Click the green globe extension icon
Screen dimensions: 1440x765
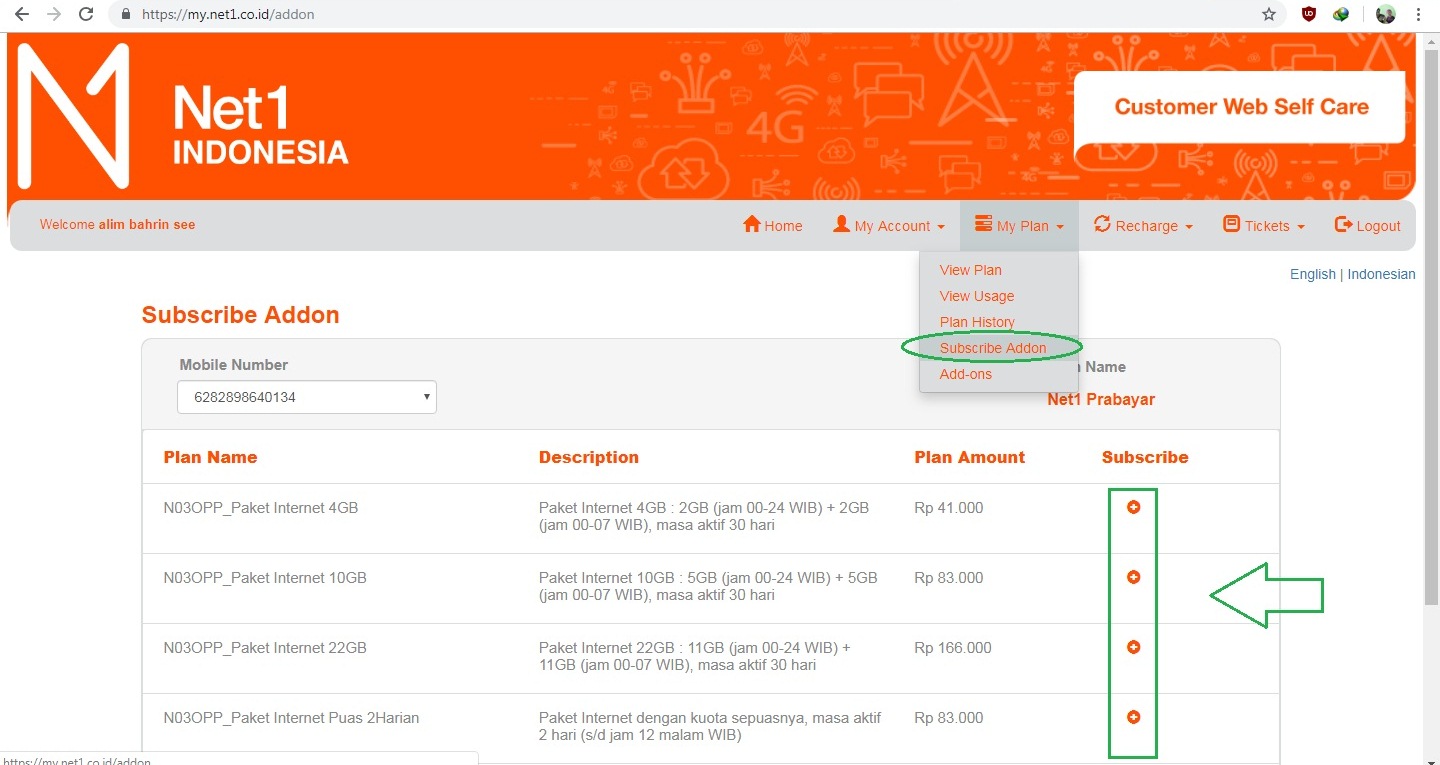(x=1341, y=14)
